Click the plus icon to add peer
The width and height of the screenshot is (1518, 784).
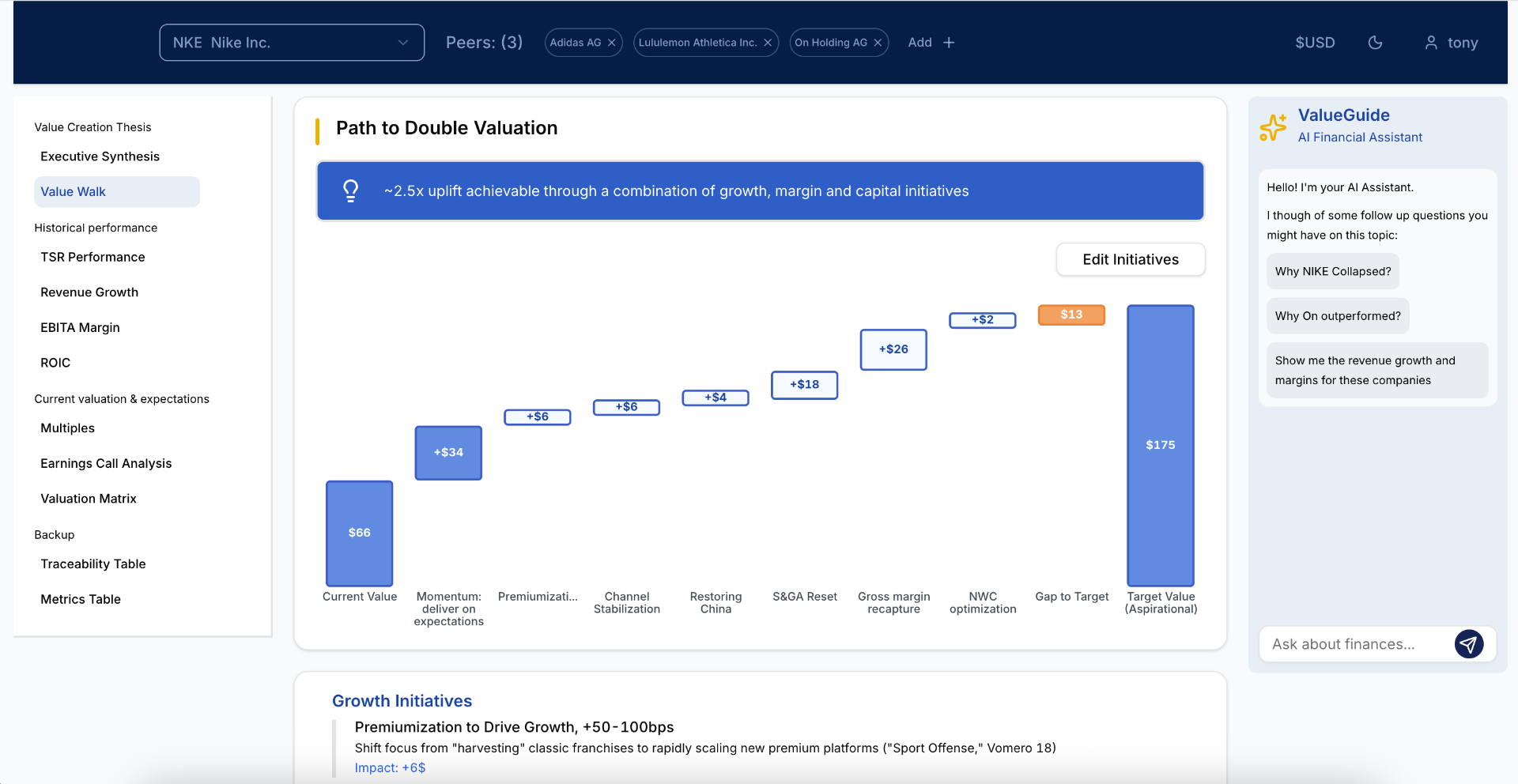[949, 43]
